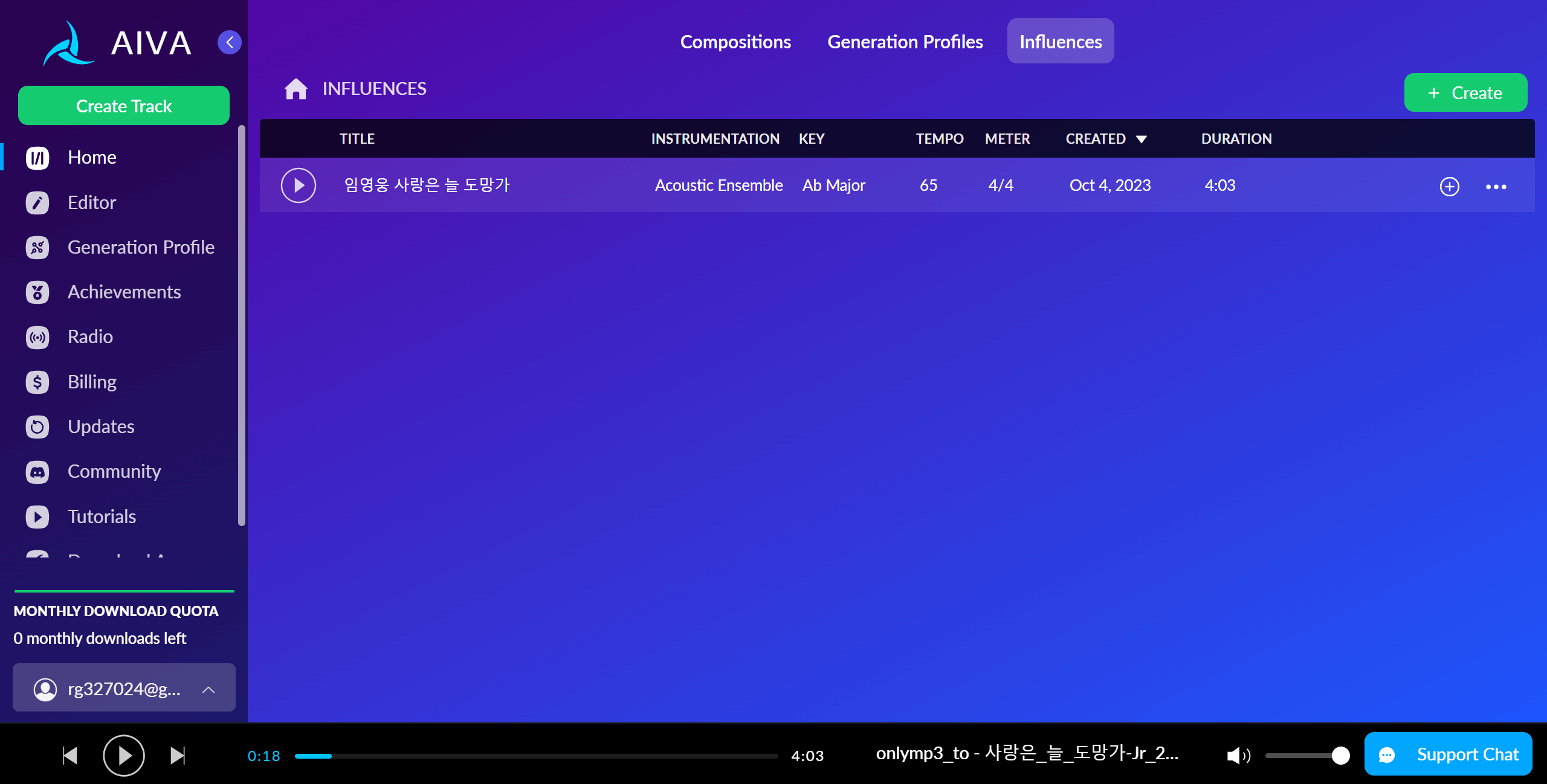
Task: Click the INFLUENCES breadcrumb text
Action: (x=374, y=89)
